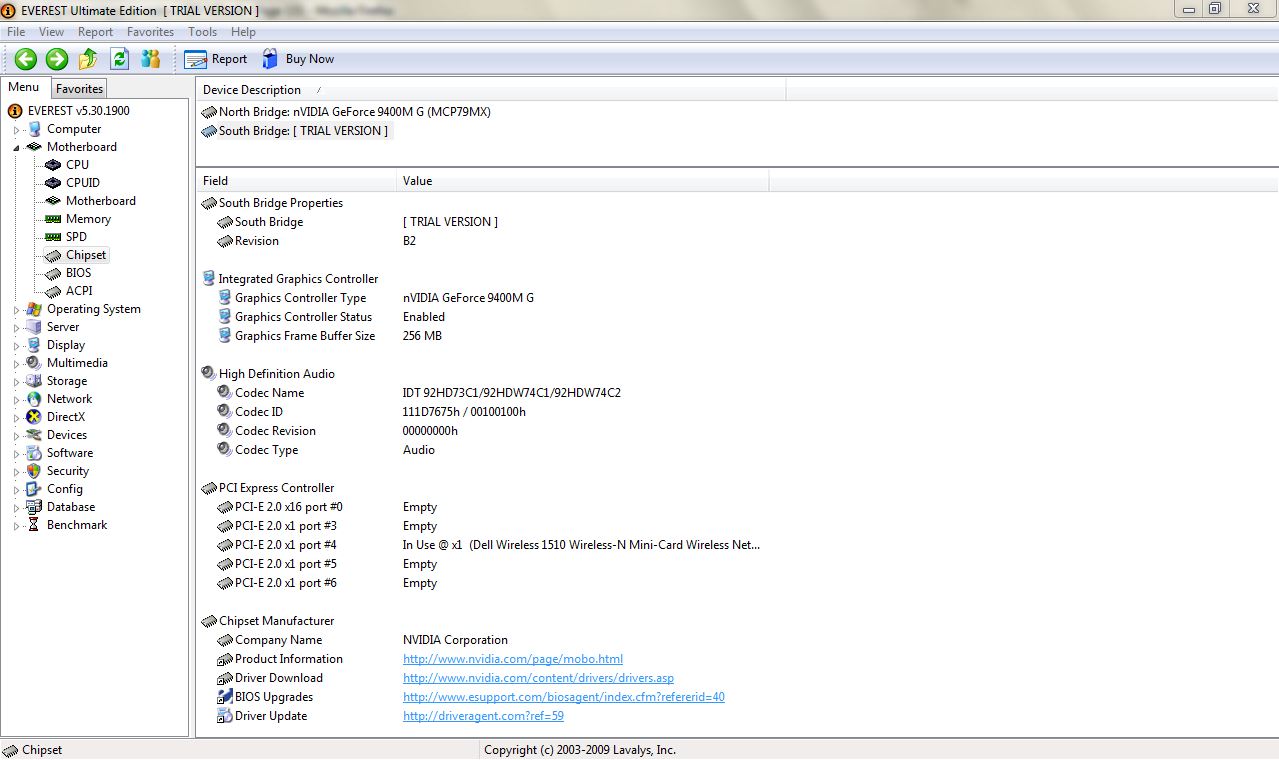Expand the Display tree node

point(17,346)
